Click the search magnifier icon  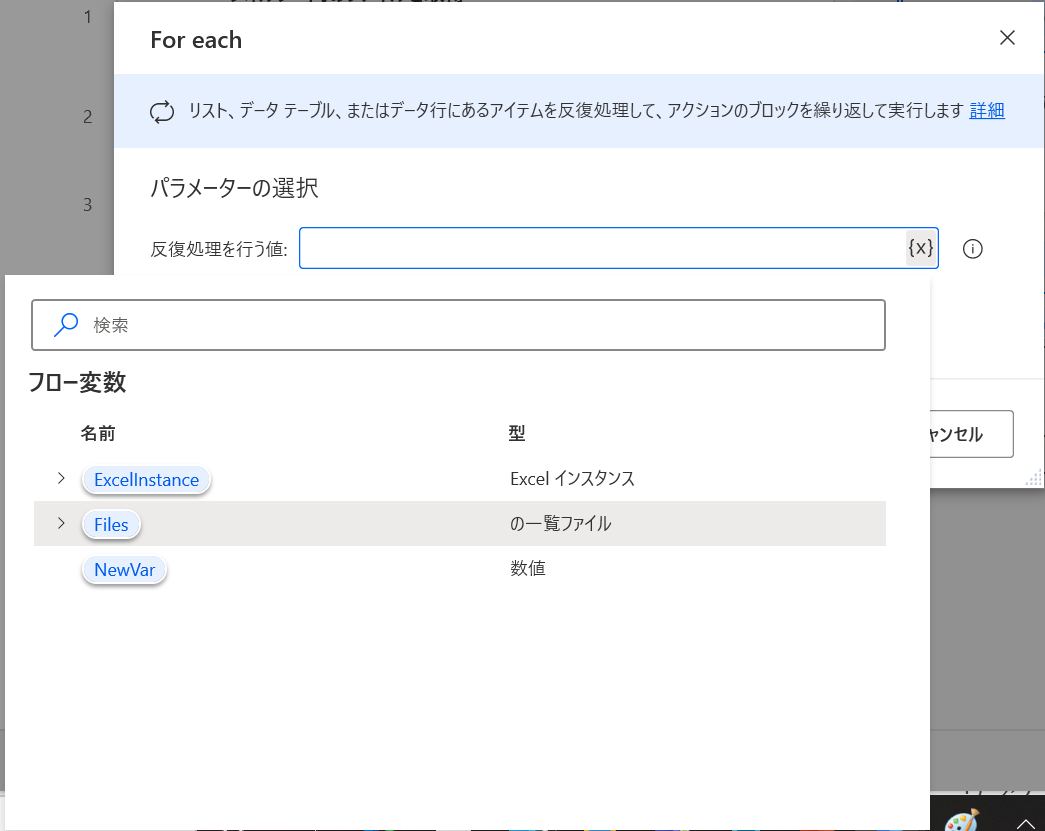[64, 325]
